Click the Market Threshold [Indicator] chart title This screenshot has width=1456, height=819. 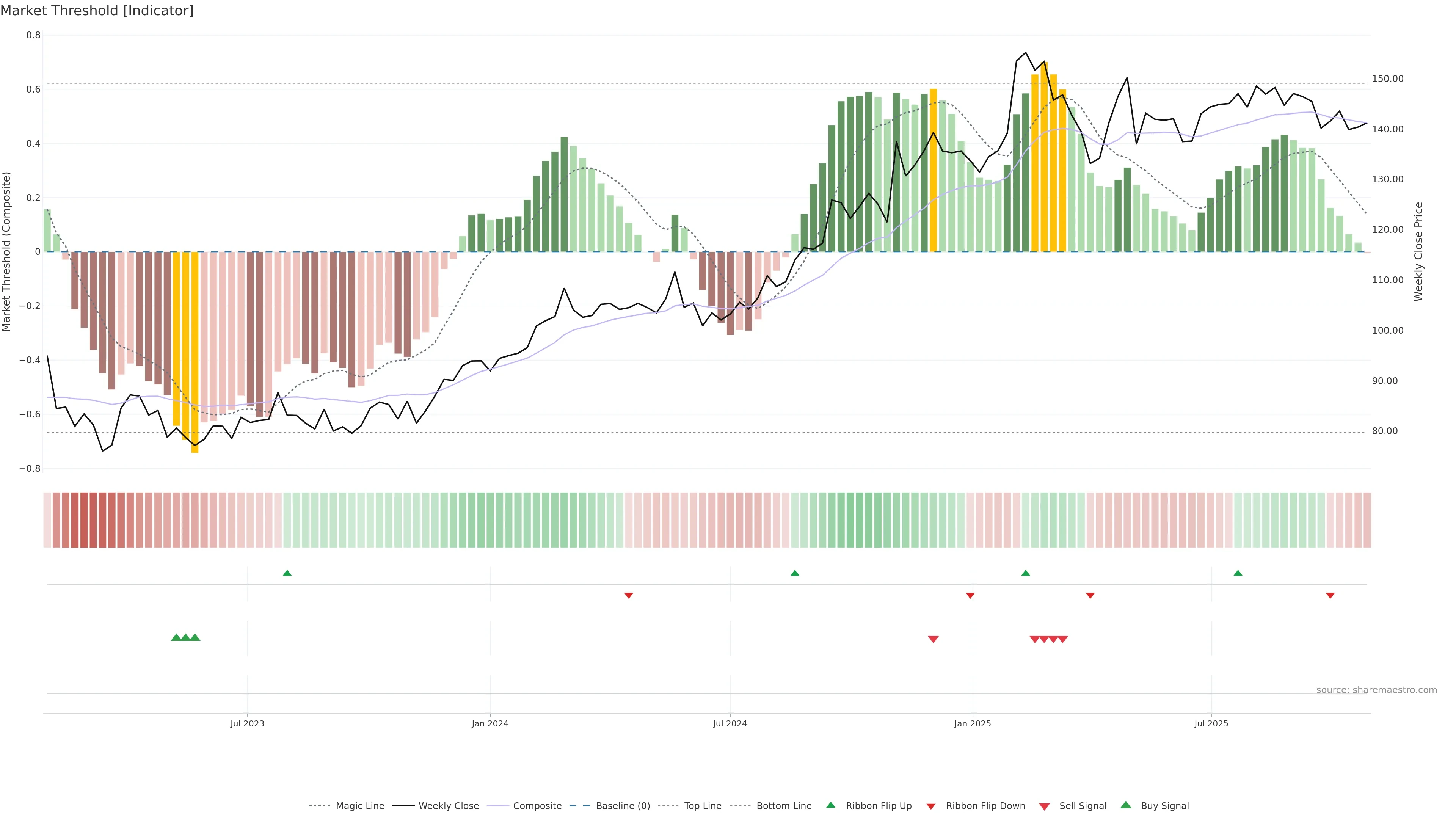point(97,11)
